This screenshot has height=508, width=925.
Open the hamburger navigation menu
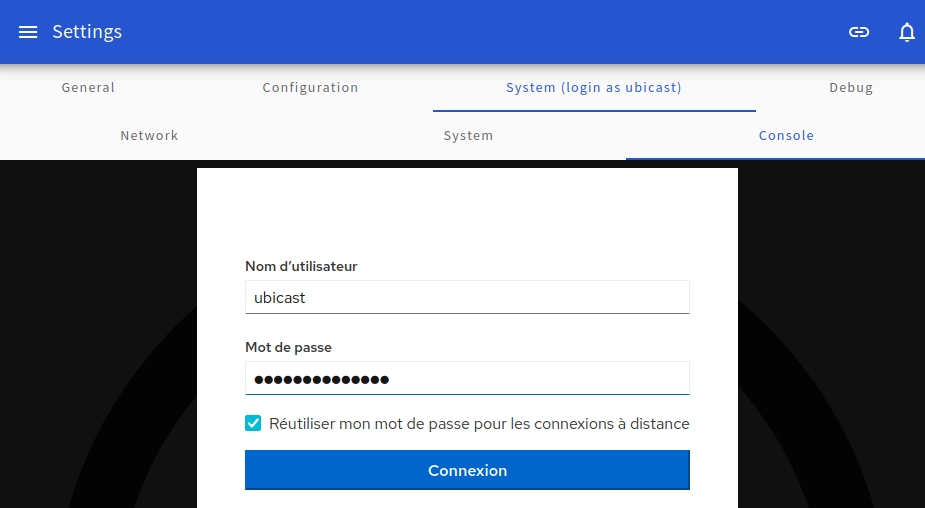(x=28, y=32)
